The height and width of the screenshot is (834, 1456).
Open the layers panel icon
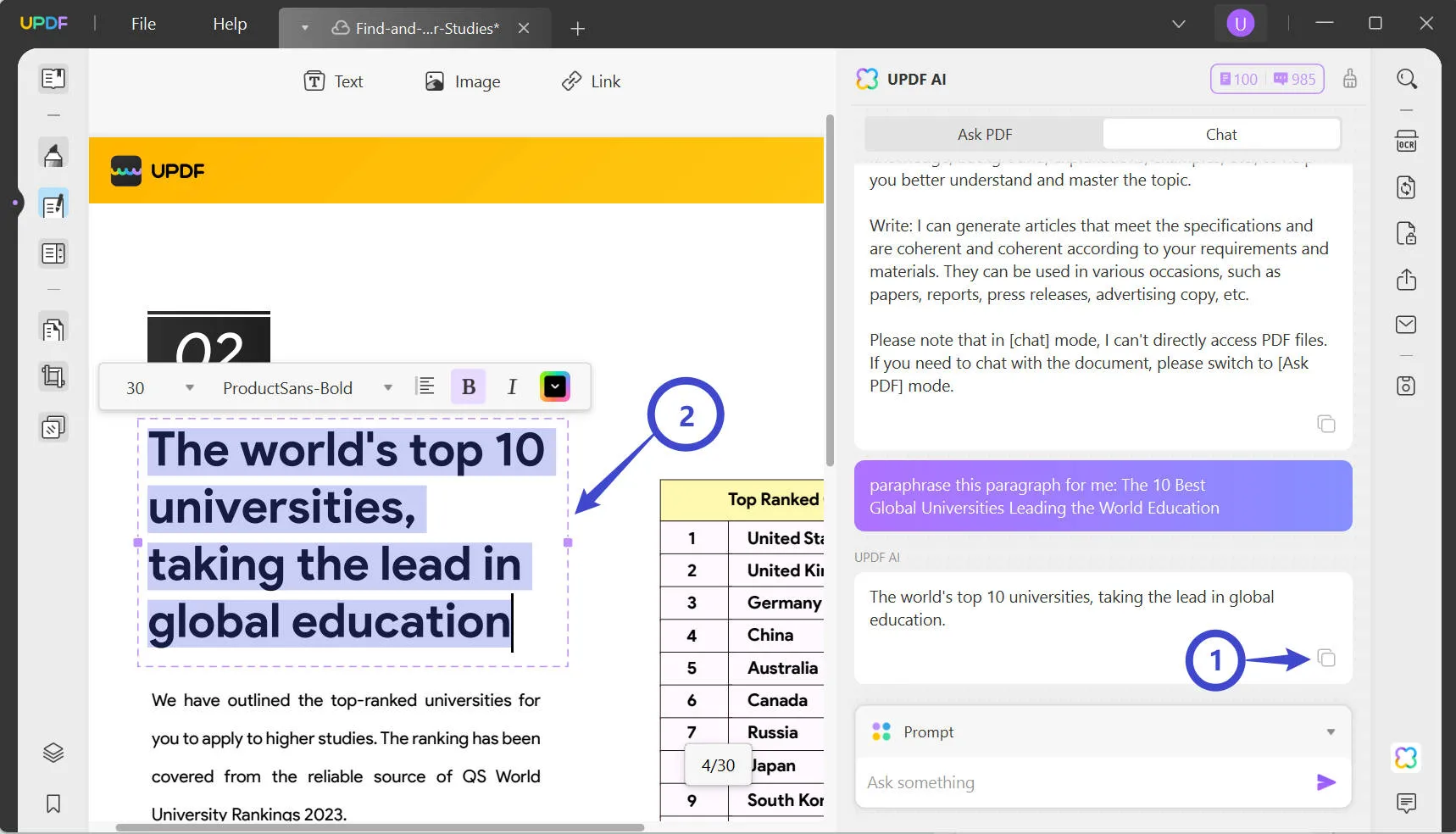pyautogui.click(x=53, y=753)
